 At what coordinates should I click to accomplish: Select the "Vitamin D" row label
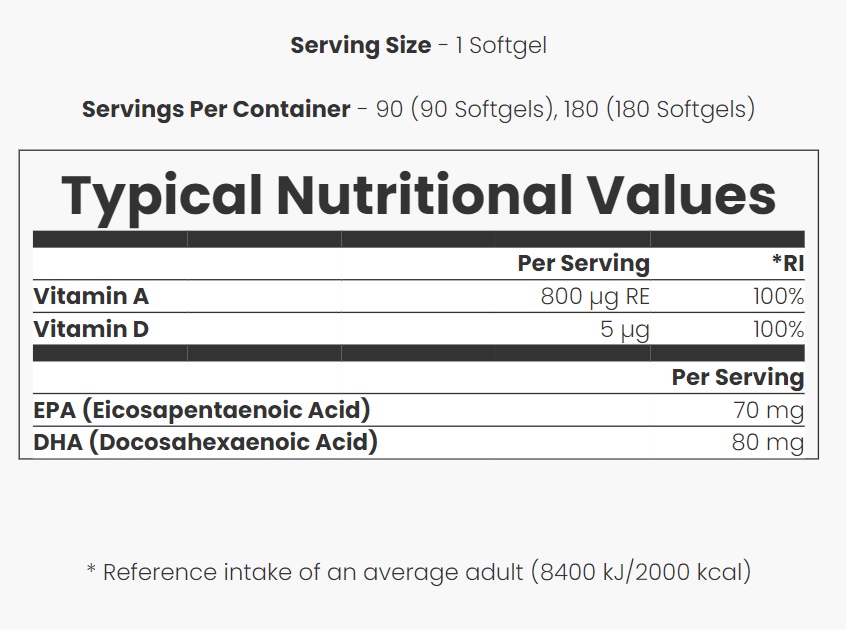pos(91,329)
